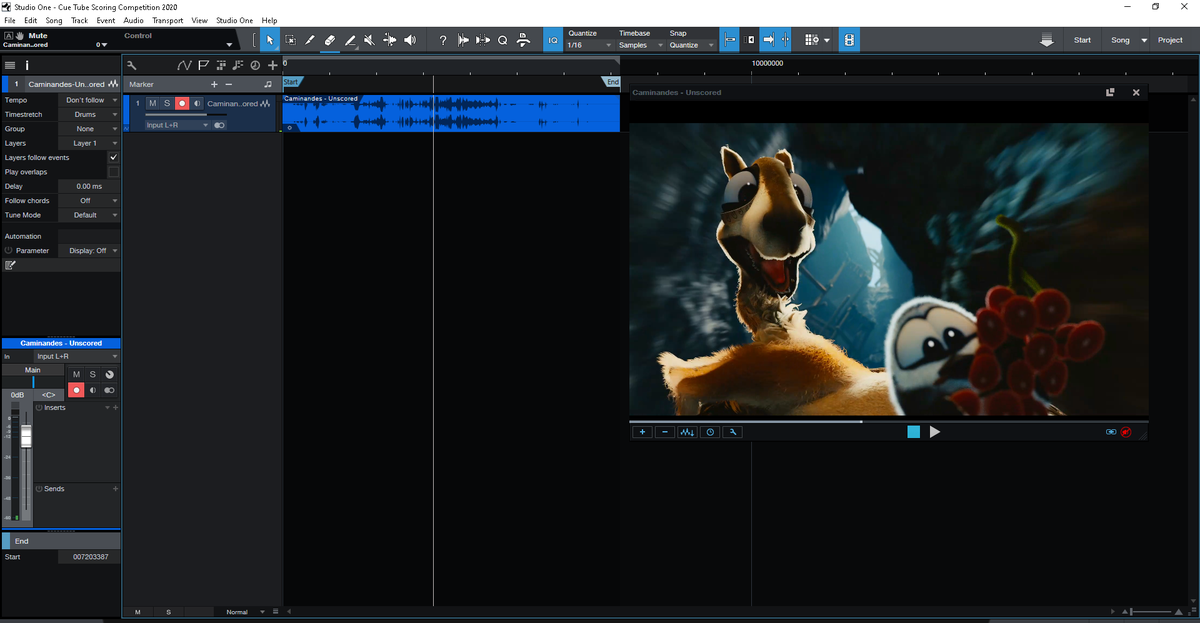Open the marker track flag icon
This screenshot has height=623, width=1200.
203,65
